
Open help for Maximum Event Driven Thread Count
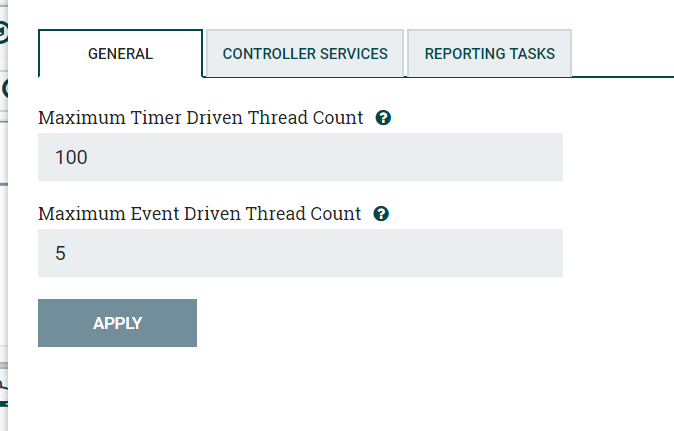click(x=380, y=214)
